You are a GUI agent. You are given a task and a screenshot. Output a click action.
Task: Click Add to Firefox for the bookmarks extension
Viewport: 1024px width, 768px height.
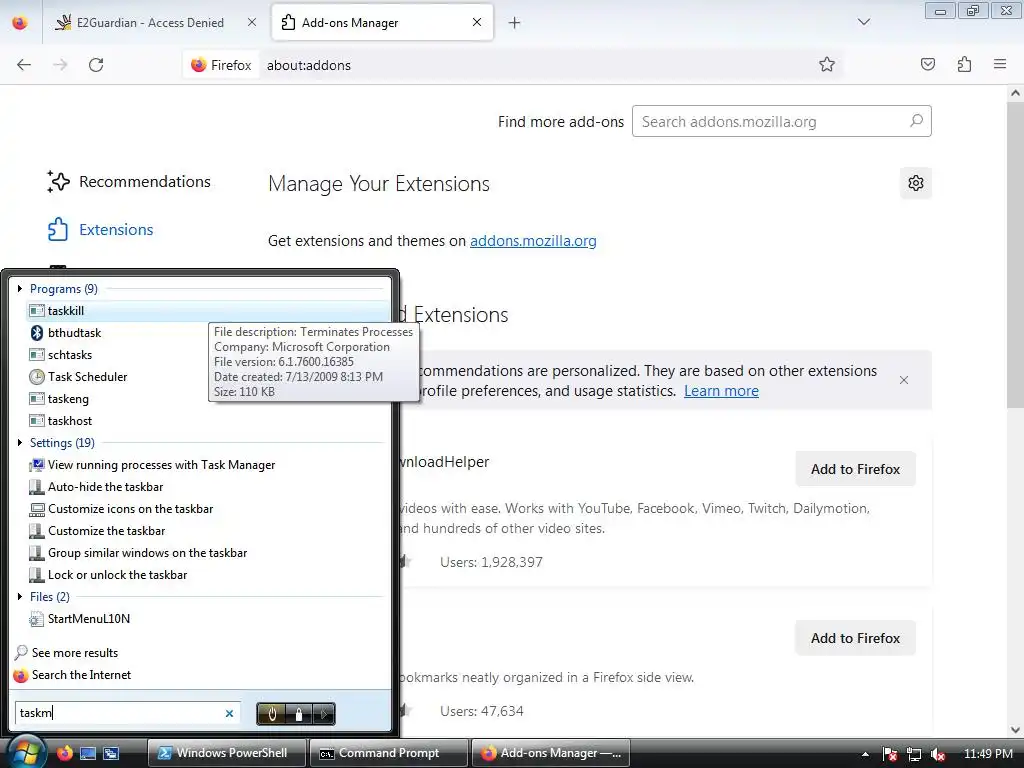[856, 638]
